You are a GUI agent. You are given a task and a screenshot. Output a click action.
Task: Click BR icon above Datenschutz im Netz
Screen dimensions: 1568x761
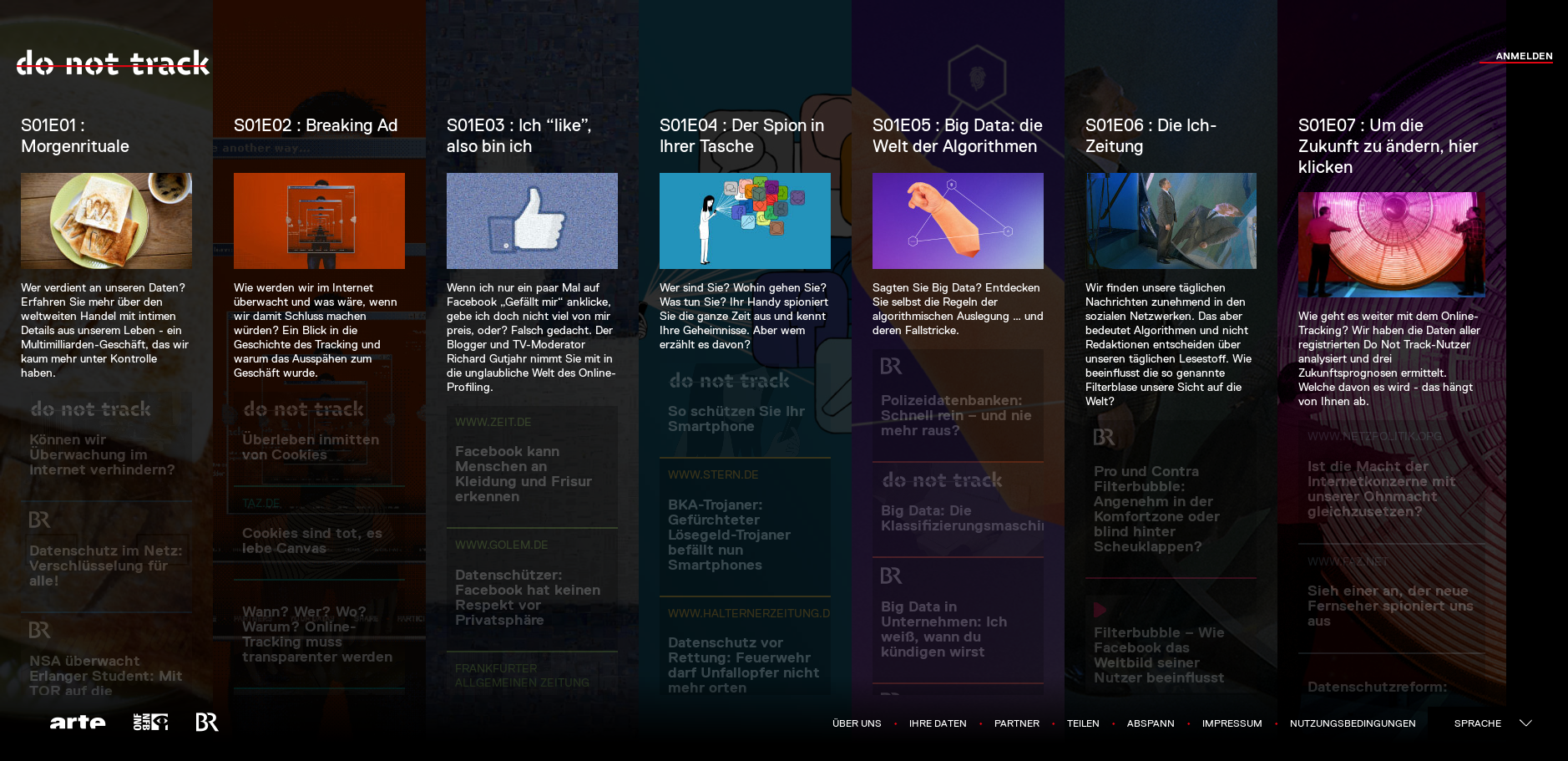[x=39, y=520]
